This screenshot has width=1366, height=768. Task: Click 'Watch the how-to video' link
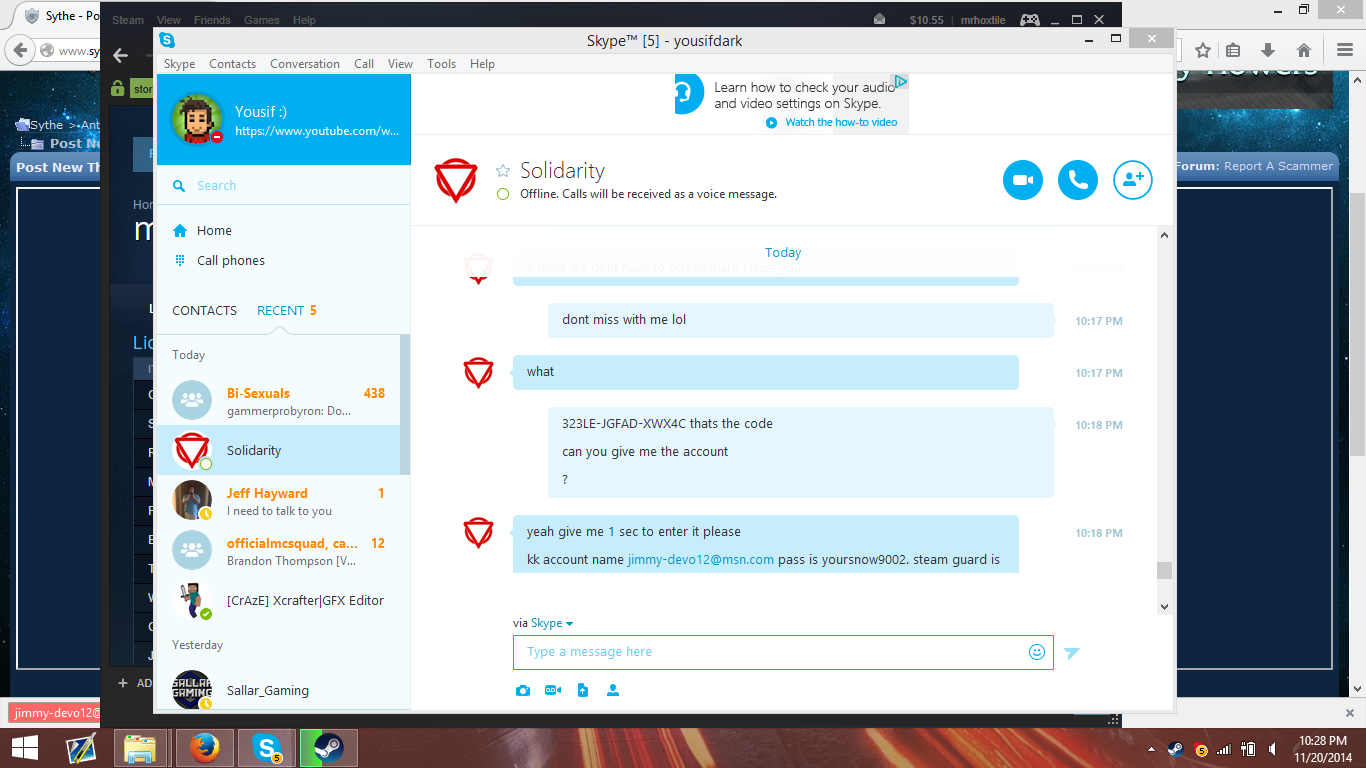841,123
